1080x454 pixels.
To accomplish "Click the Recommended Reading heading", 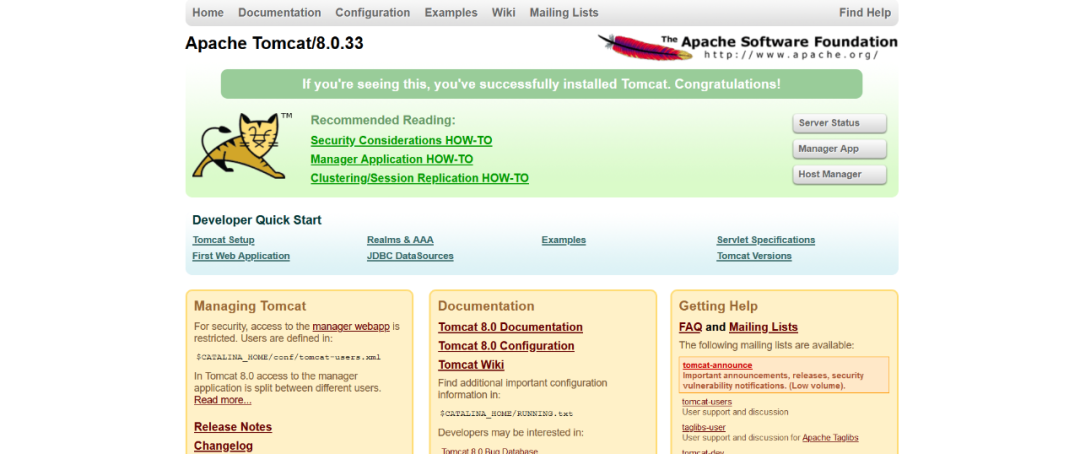I will [x=383, y=120].
